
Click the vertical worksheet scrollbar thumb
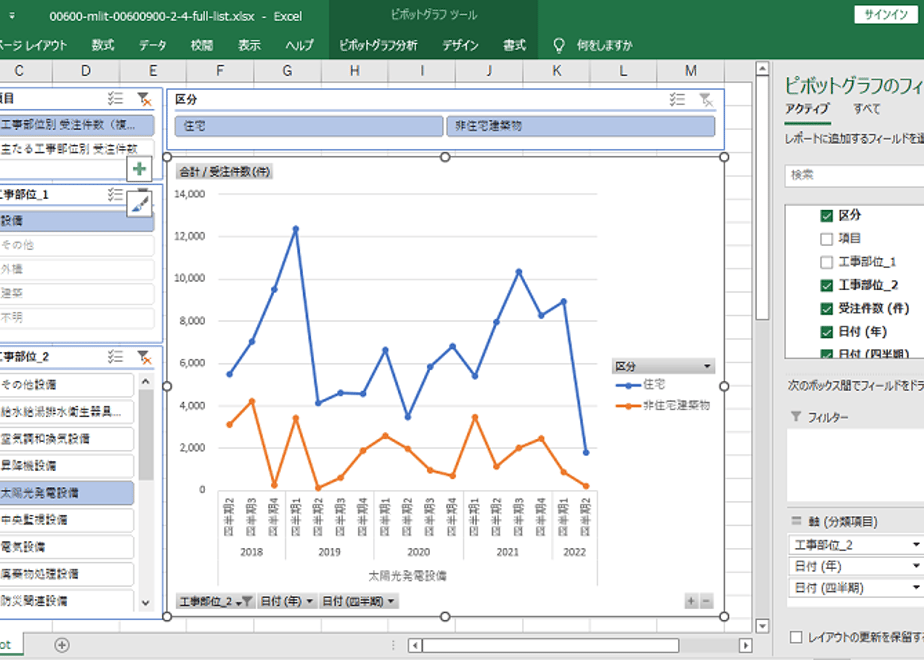click(762, 198)
